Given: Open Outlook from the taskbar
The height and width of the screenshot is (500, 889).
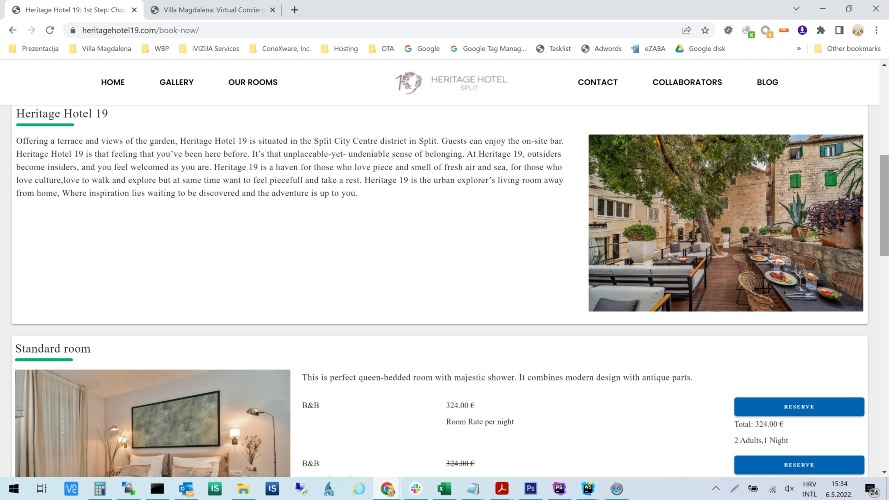Looking at the screenshot, I should click(186, 489).
